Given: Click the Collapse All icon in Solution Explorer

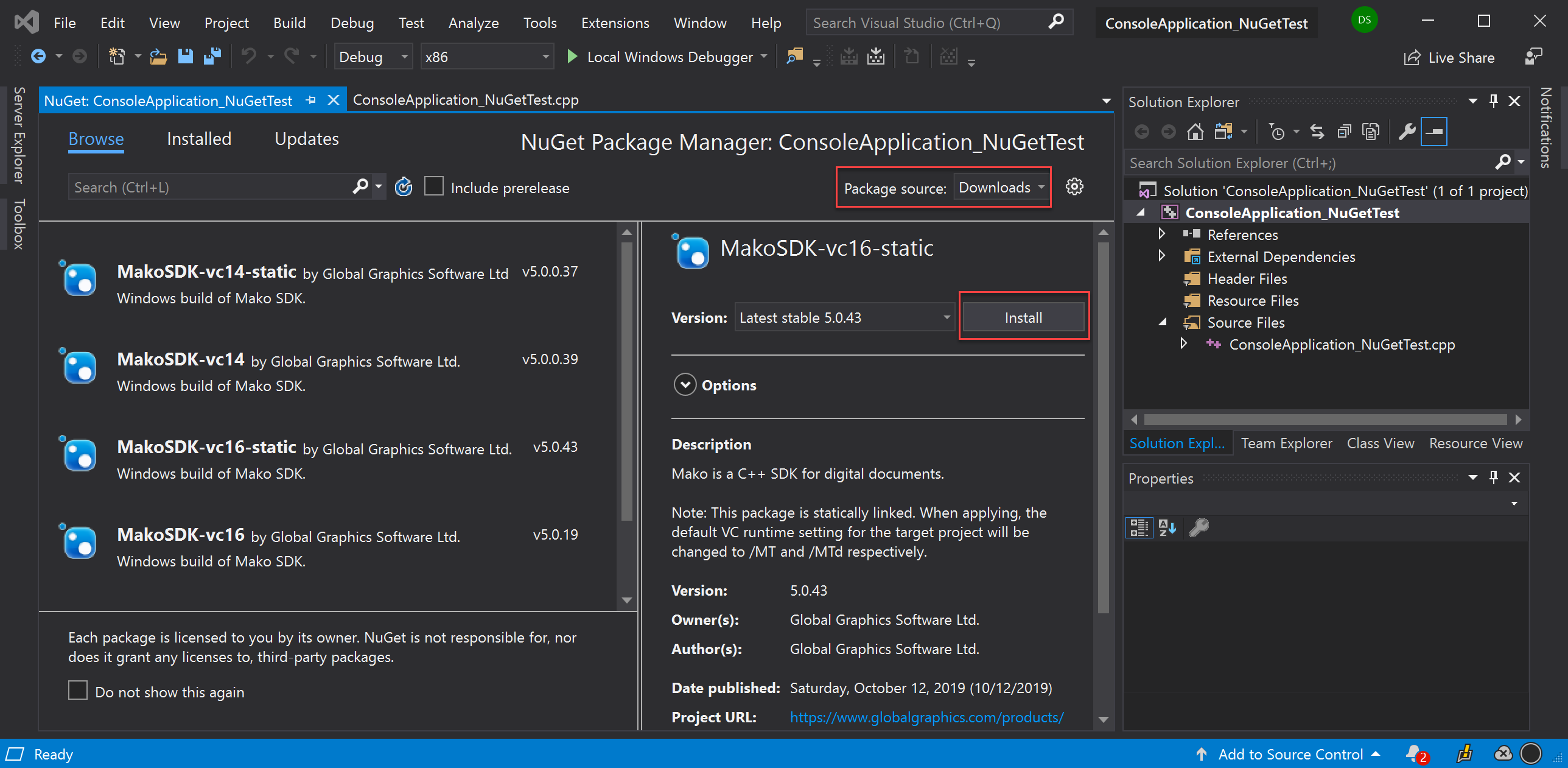Looking at the screenshot, I should pyautogui.click(x=1344, y=132).
